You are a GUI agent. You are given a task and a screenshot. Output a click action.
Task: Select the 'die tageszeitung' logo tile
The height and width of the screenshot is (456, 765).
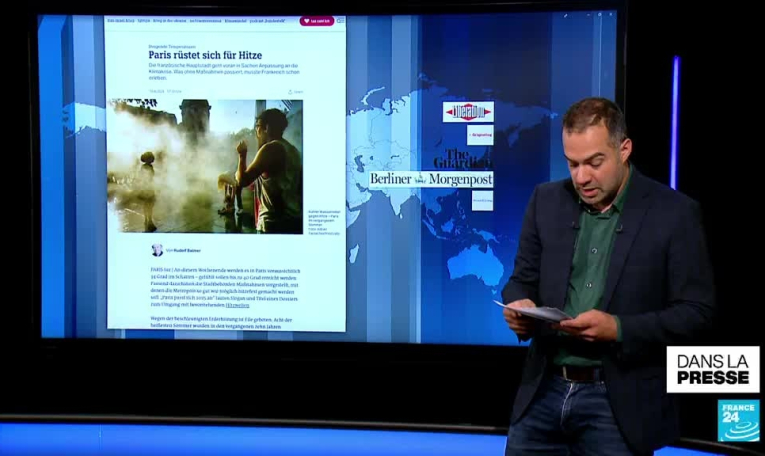pos(480,135)
